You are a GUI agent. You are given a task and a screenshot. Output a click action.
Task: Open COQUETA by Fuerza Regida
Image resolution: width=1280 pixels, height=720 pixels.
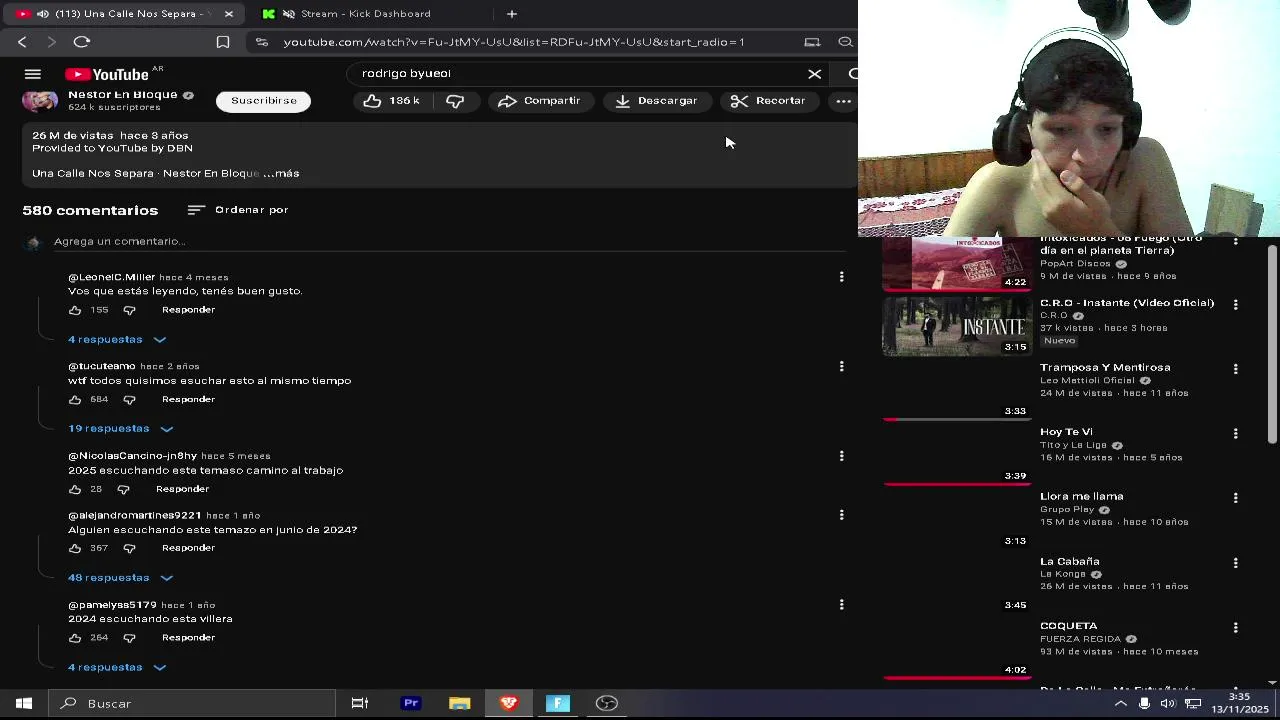pos(1068,626)
